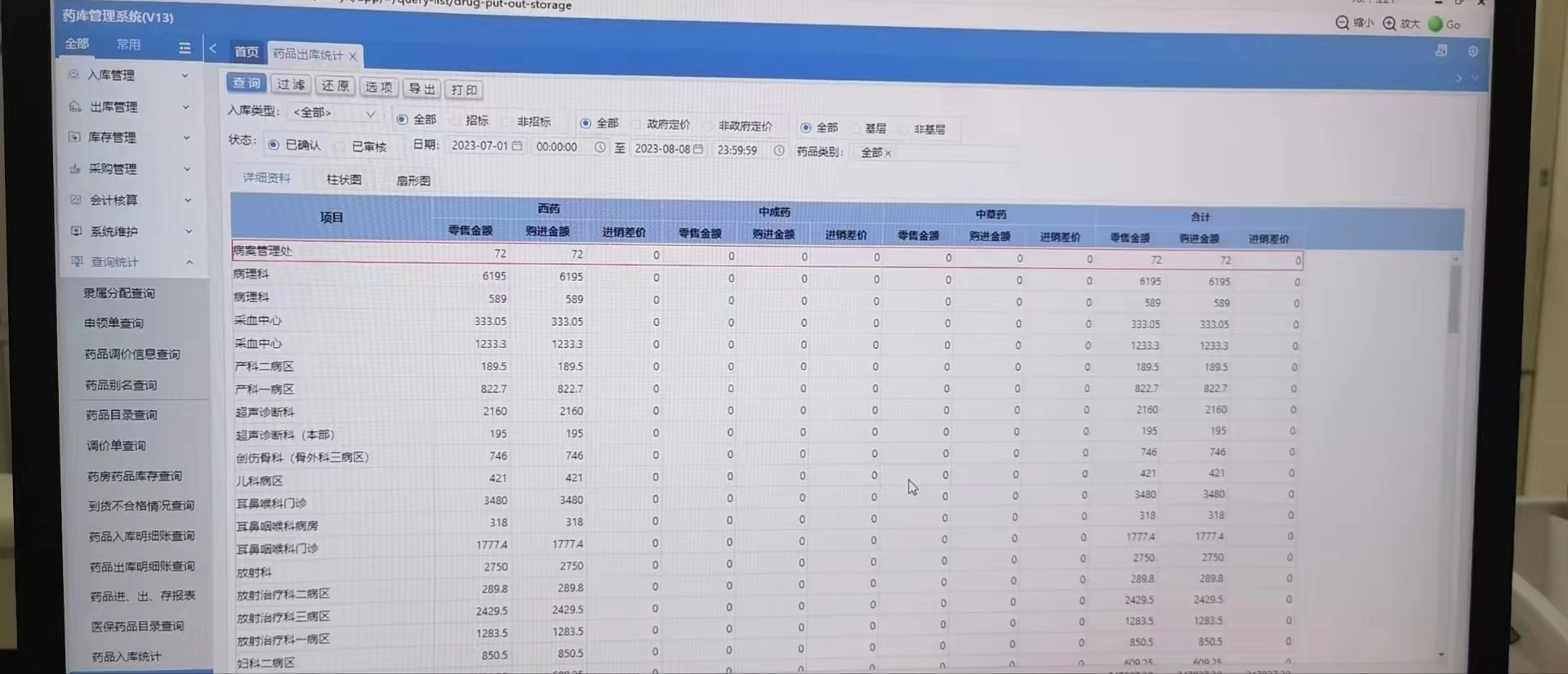Open the 选项 button

pos(378,87)
